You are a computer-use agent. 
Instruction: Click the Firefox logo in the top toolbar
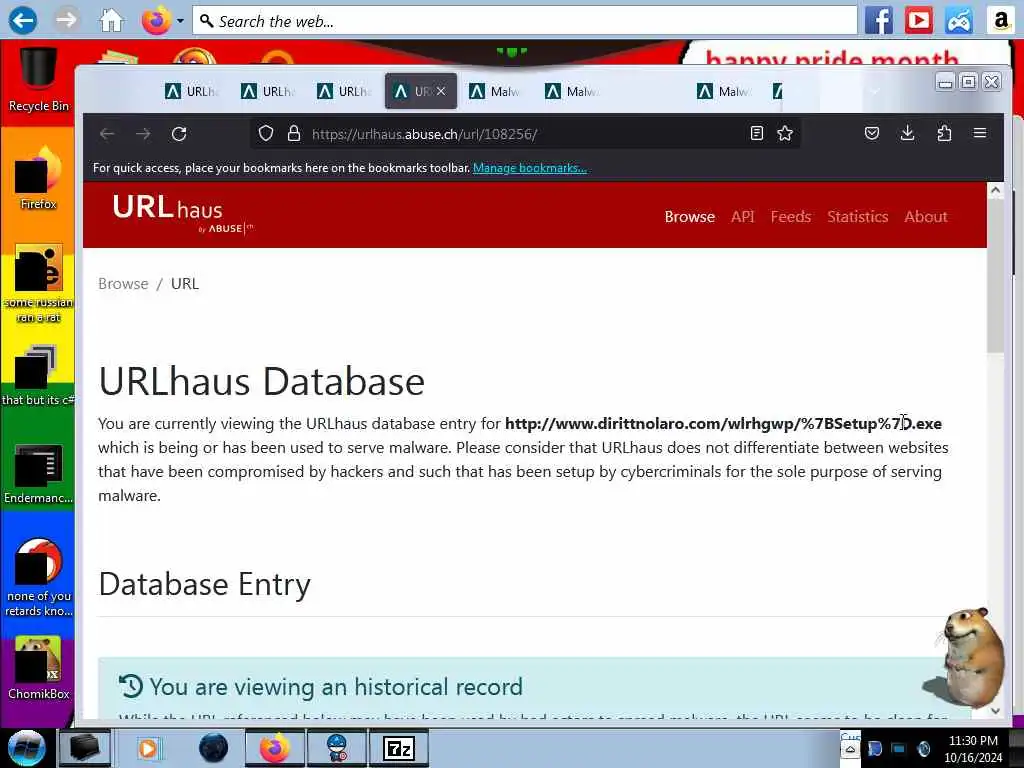coord(156,21)
